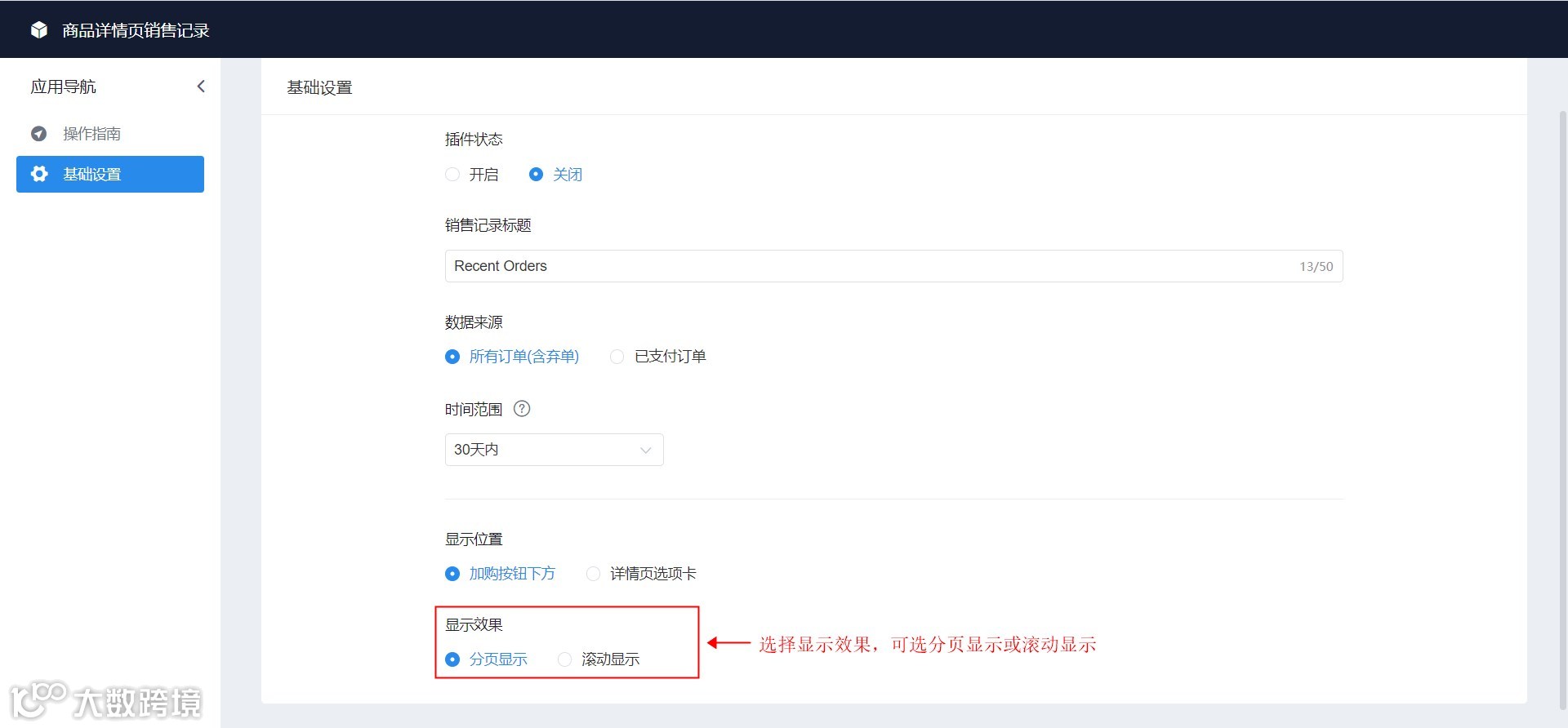The height and width of the screenshot is (728, 1568).
Task: Open the 30天内 time range dropdown
Action: (554, 450)
